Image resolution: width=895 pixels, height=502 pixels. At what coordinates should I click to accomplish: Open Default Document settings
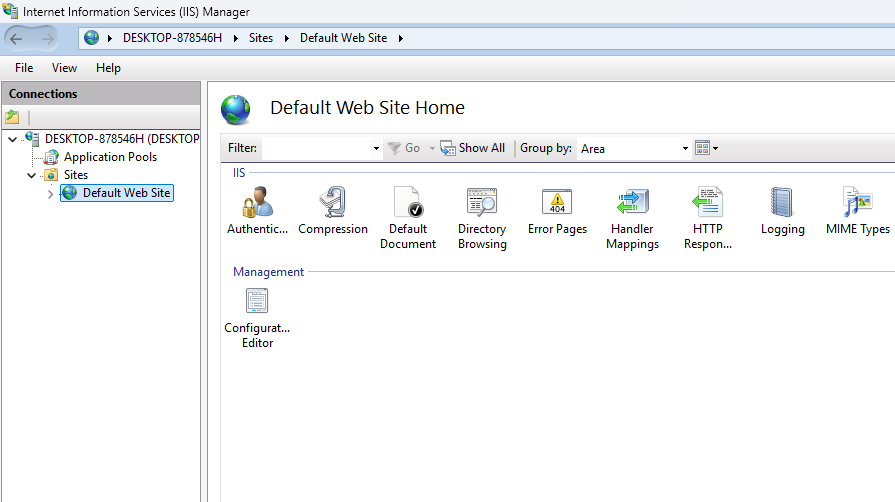click(408, 218)
